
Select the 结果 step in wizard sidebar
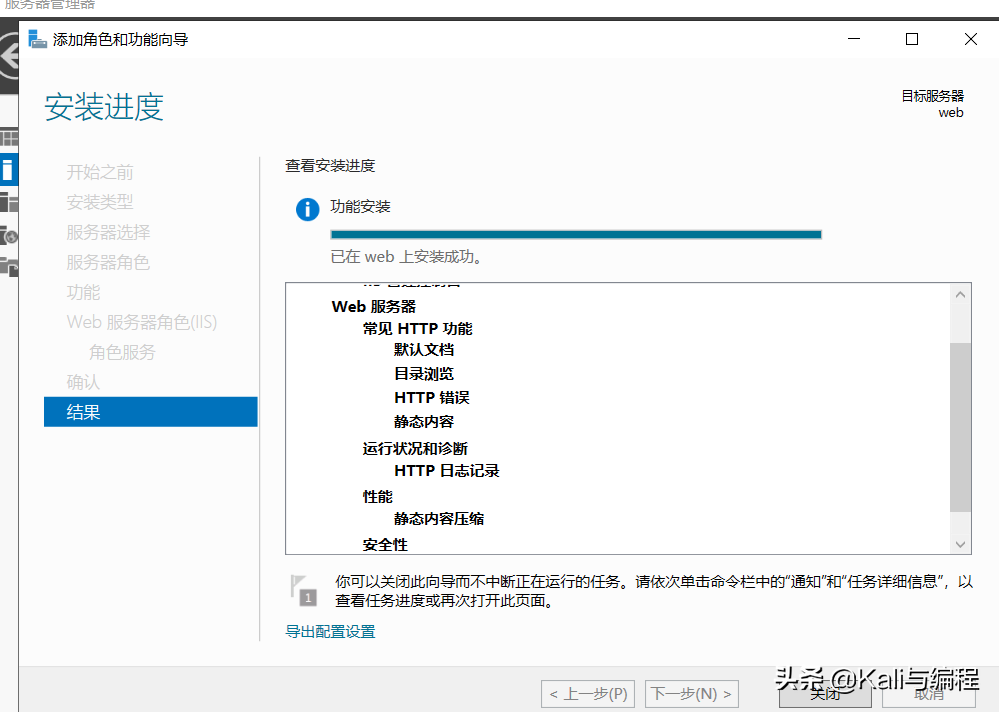(150, 412)
